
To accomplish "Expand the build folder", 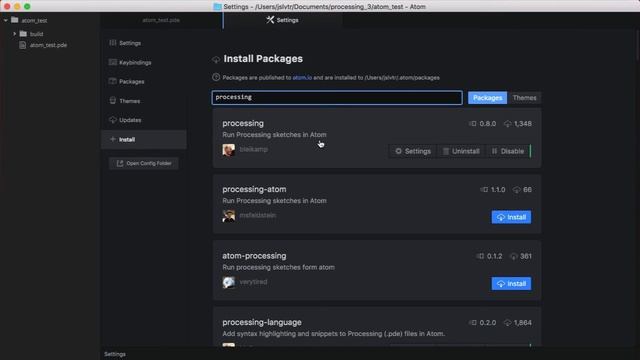I will [15, 34].
